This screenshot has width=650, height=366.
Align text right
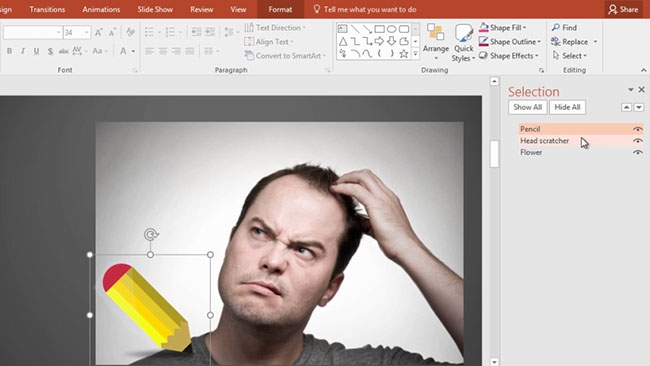point(176,51)
